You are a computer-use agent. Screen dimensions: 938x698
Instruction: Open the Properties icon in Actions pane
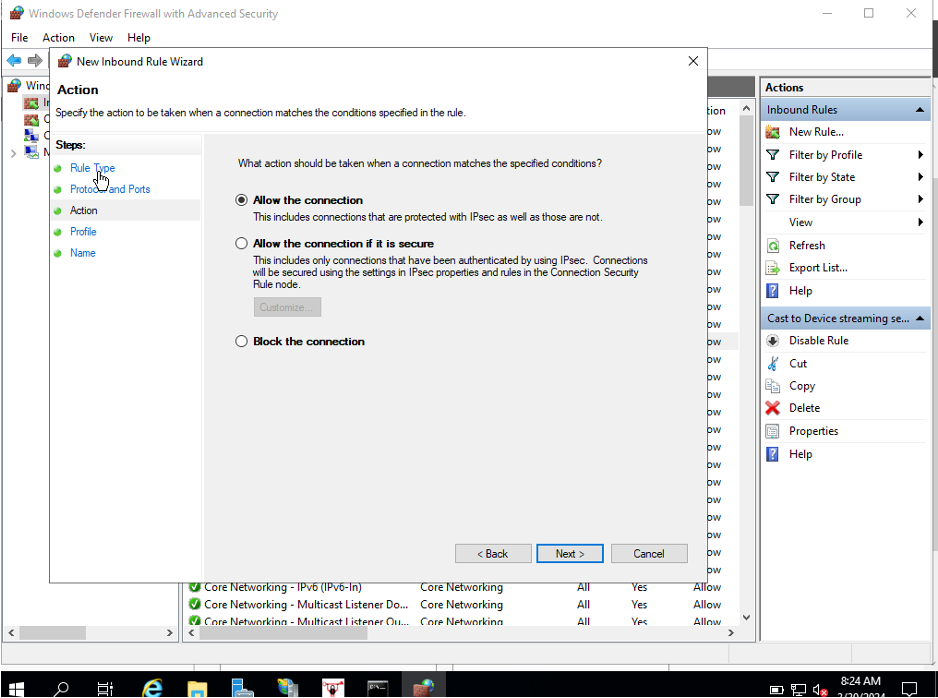(x=773, y=431)
